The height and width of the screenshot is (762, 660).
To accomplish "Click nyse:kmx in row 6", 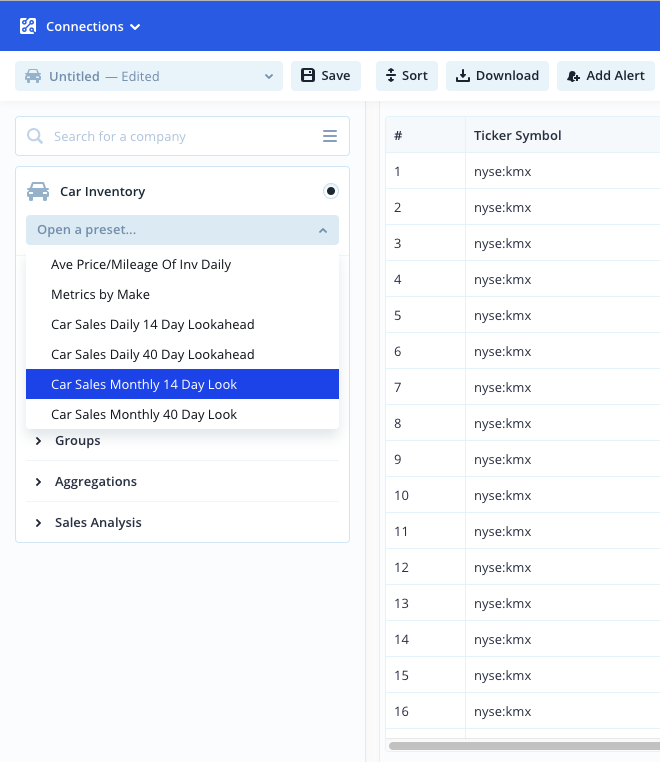I will tap(503, 351).
